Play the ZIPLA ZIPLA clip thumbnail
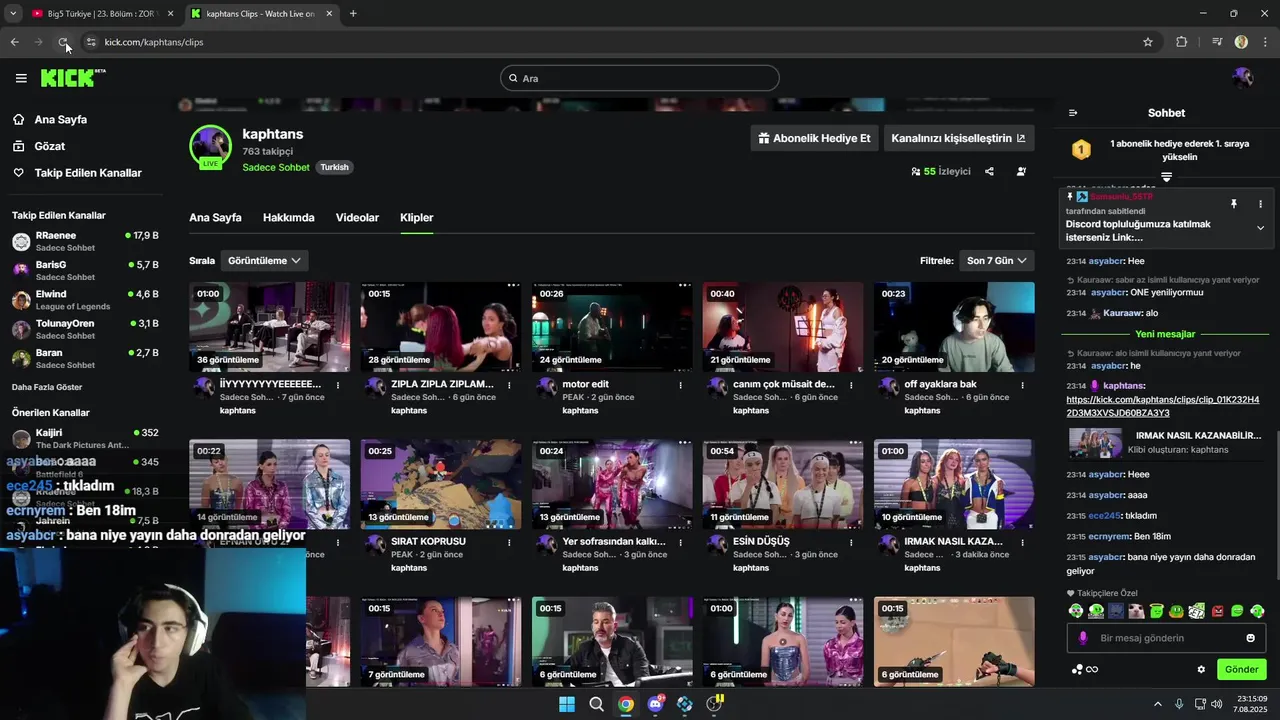The image size is (1280, 720). point(441,327)
